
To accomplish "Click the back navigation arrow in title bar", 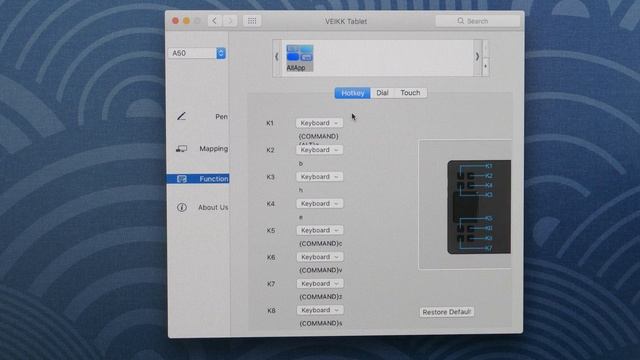I will pyautogui.click(x=214, y=21).
